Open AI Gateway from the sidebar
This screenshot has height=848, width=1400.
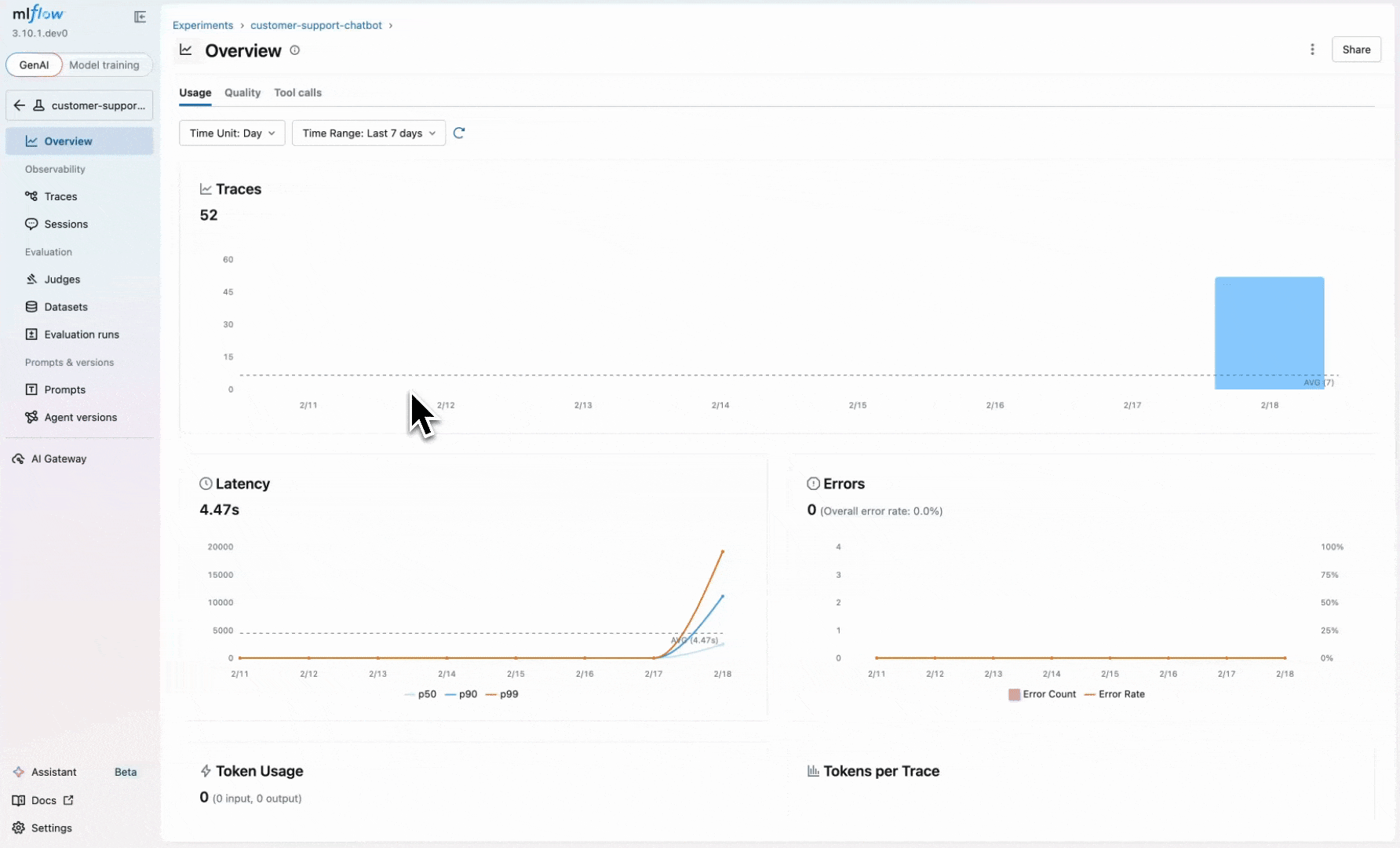pos(58,459)
